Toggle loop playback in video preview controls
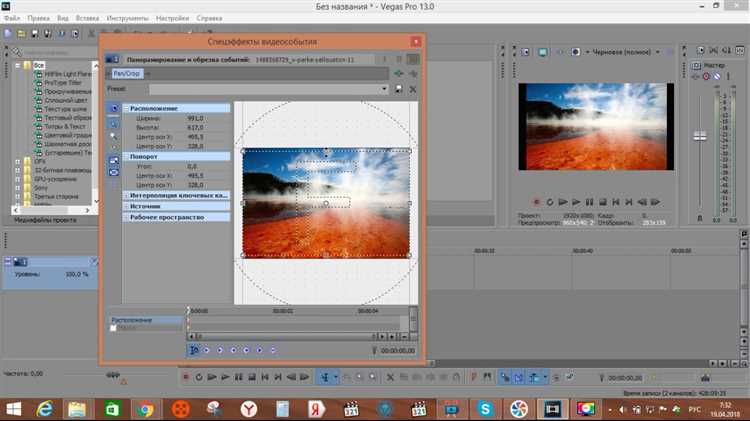 [x=550, y=202]
